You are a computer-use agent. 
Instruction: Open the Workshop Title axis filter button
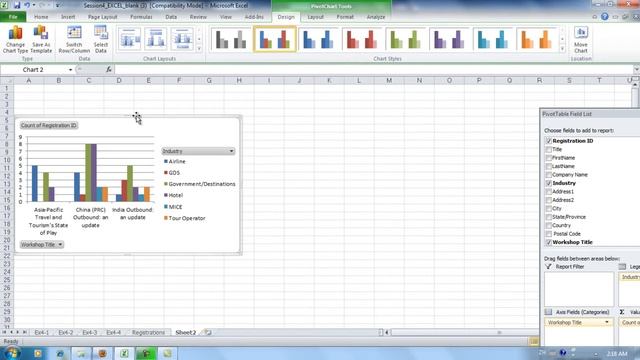(42, 244)
